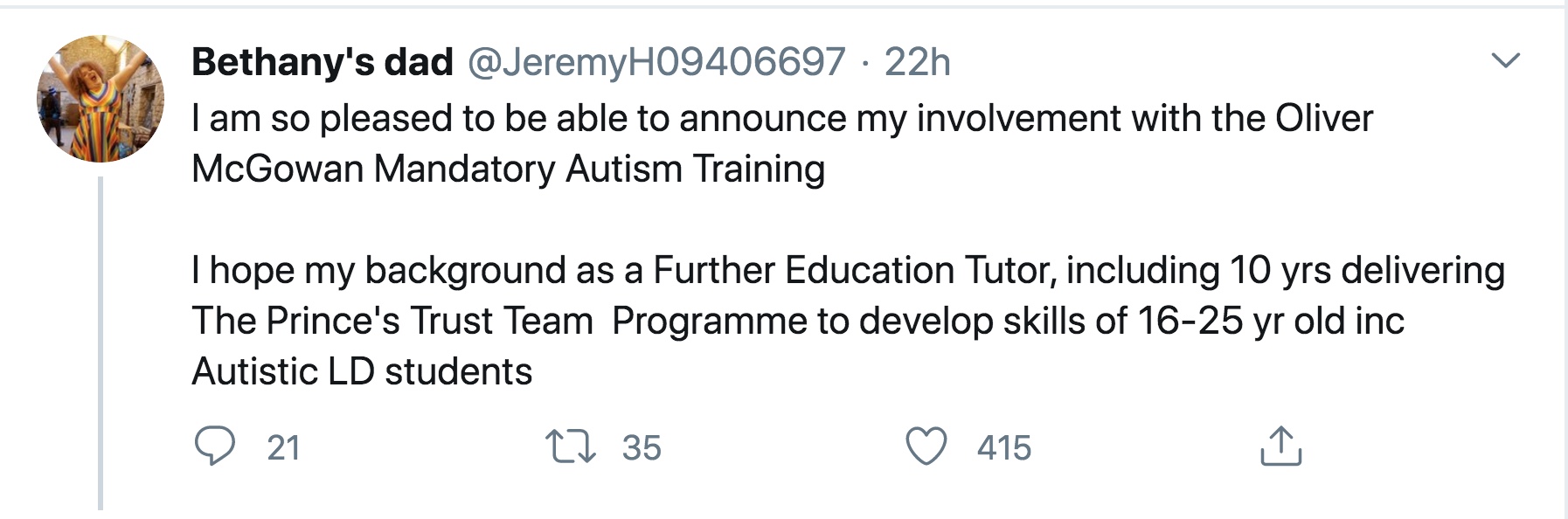Open the tweet via the 22h timestamp
Screen dimensions: 1568x519
(917, 62)
